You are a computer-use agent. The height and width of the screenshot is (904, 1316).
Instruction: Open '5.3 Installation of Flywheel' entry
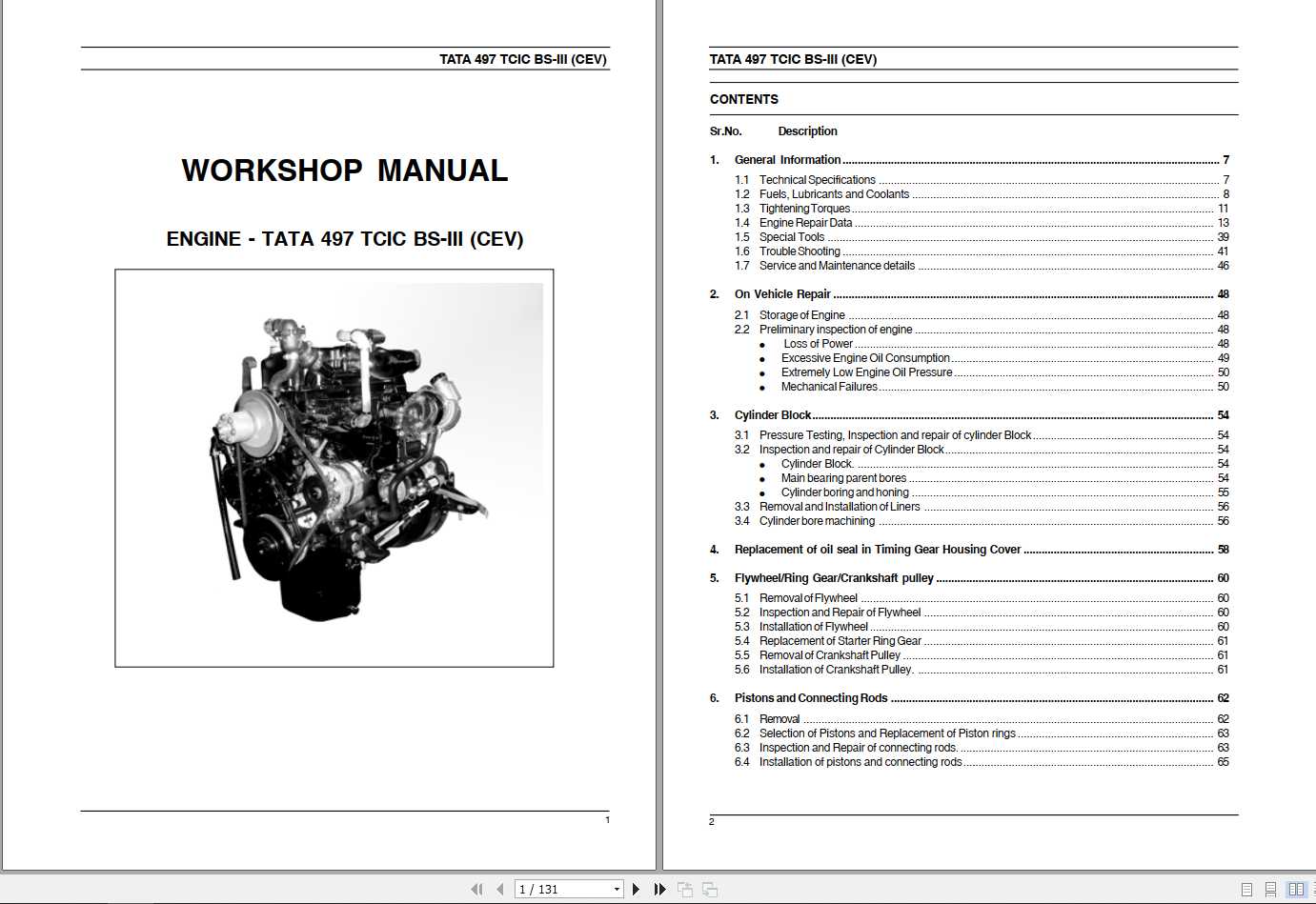[982, 627]
